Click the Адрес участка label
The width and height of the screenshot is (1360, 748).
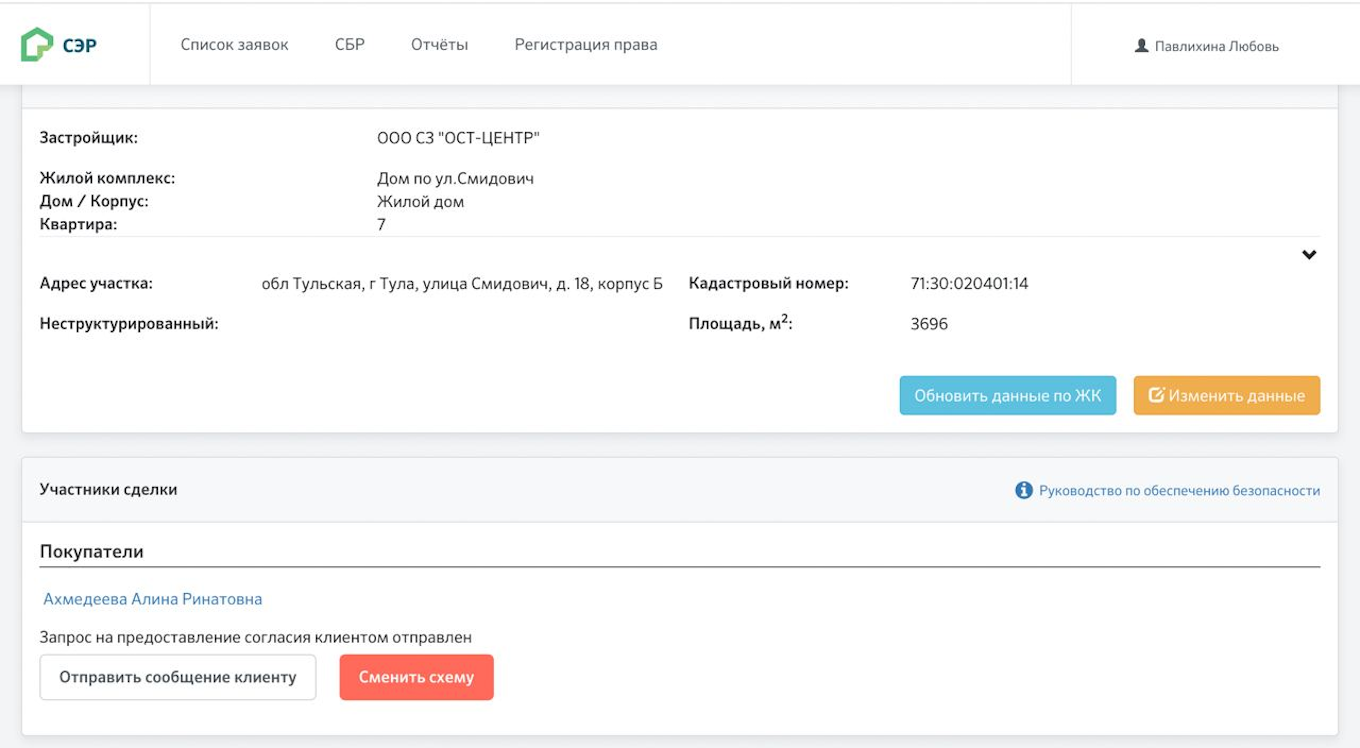[x=96, y=284]
